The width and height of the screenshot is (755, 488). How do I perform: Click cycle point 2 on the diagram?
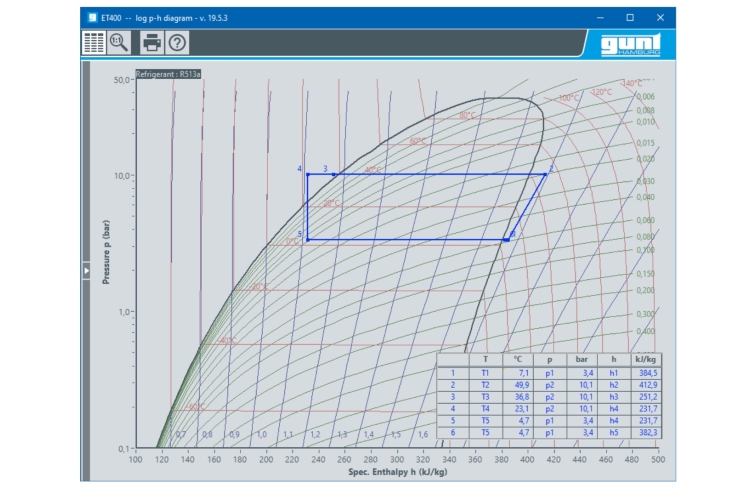pyautogui.click(x=546, y=174)
